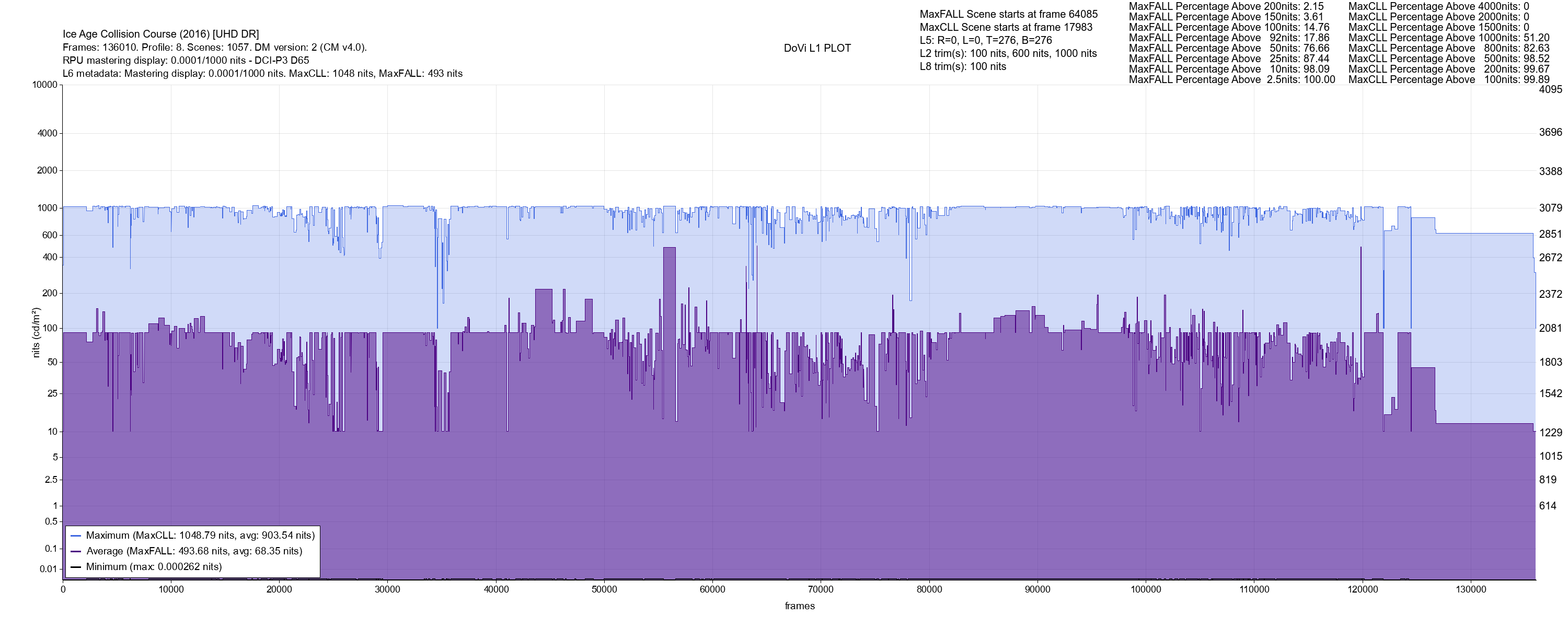Click the 2081 right-axis PQ code label
Image resolution: width=1568 pixels, height=627 pixels.
pos(1550,328)
